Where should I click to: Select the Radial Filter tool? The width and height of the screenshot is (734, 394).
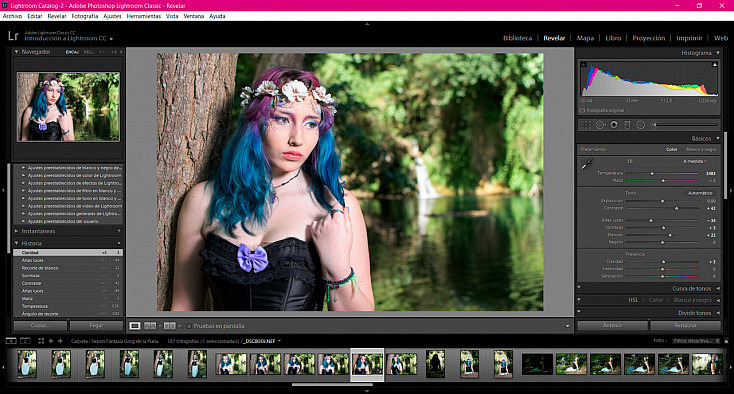[641, 125]
